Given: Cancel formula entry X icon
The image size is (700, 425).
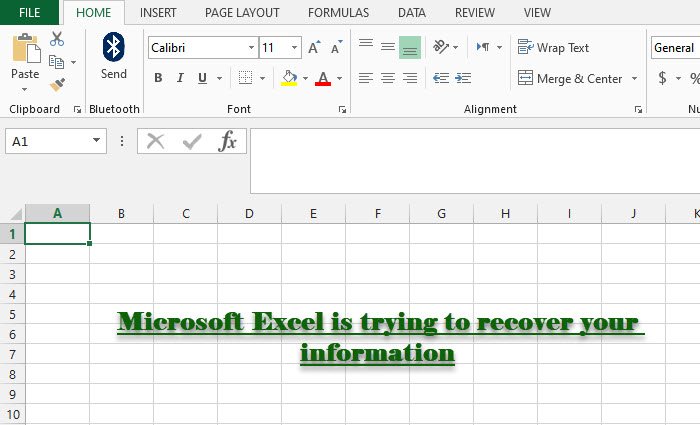Looking at the screenshot, I should [155, 142].
